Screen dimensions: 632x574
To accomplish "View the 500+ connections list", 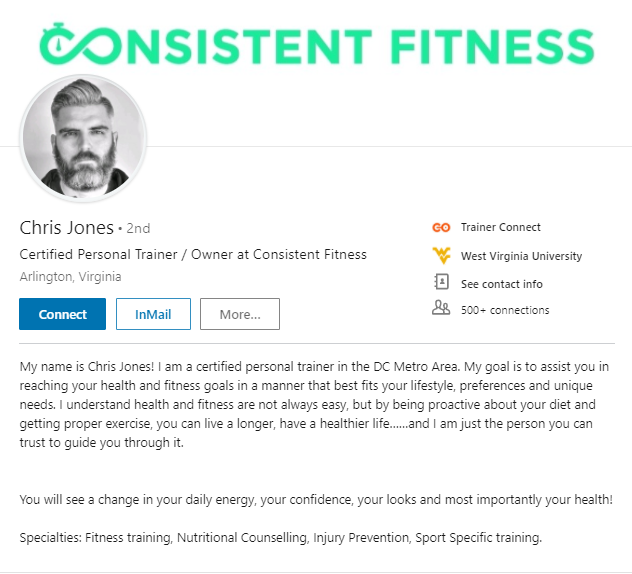I will [505, 310].
